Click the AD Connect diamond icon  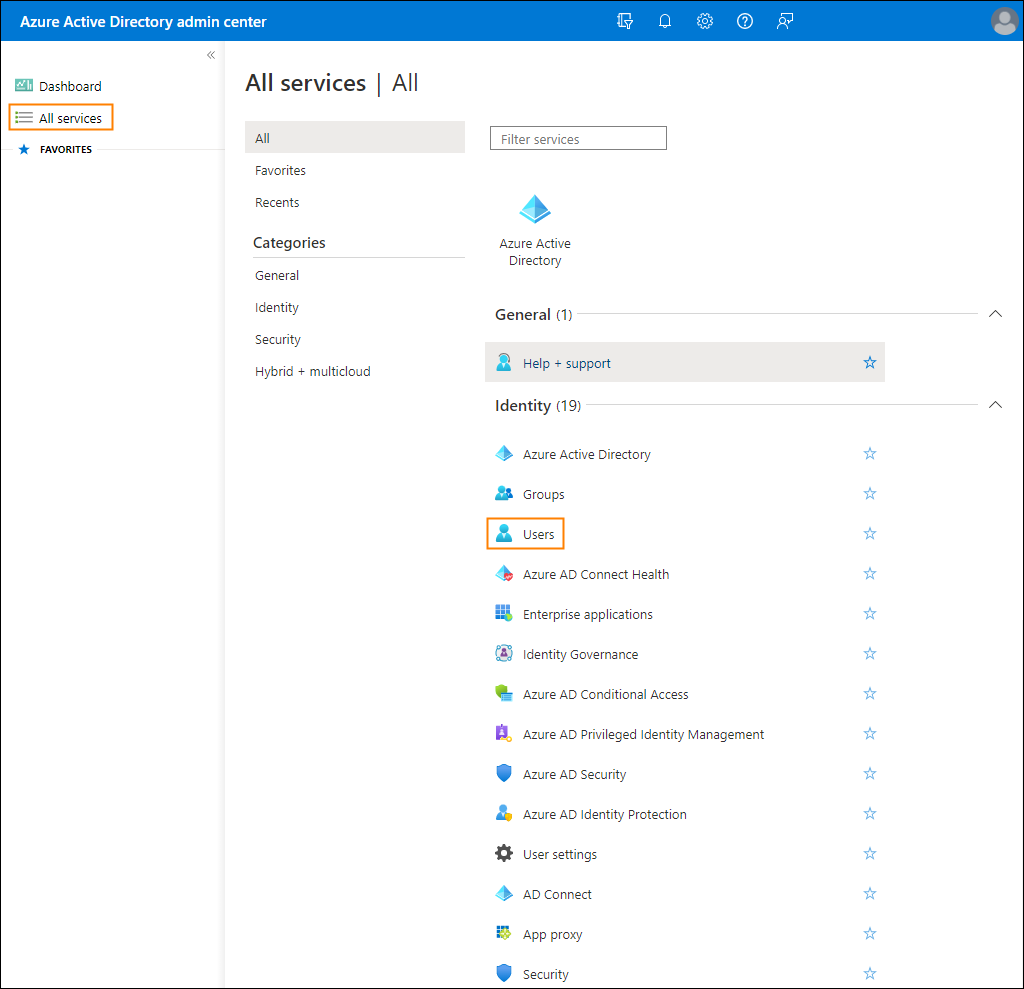click(504, 893)
